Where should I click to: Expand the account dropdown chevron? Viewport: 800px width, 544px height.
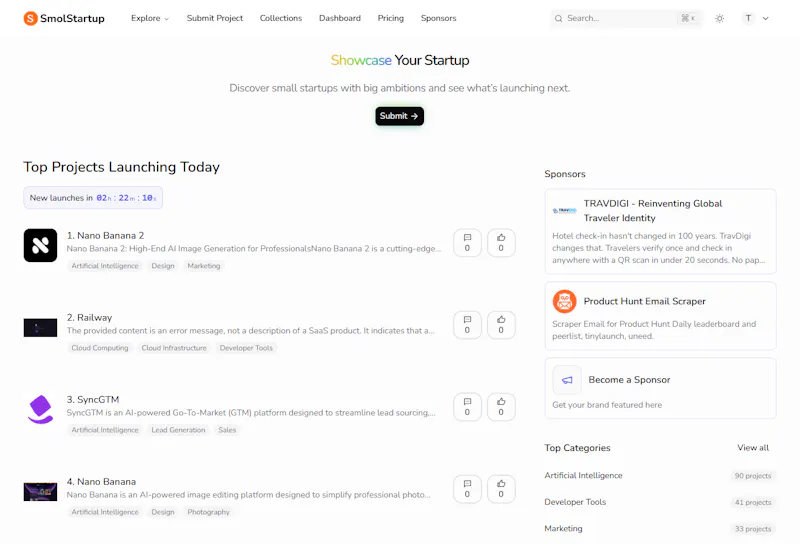(765, 18)
